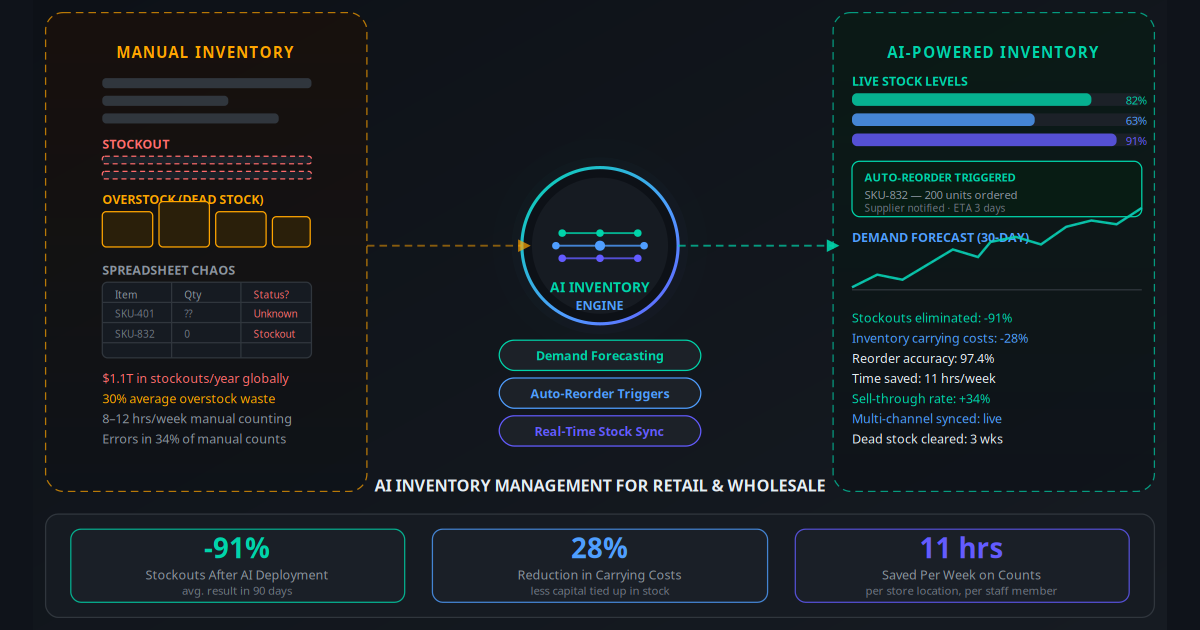Click "Time saved: 11 hrs/week" text
Screen dimensions: 1200x630
(x=924, y=378)
